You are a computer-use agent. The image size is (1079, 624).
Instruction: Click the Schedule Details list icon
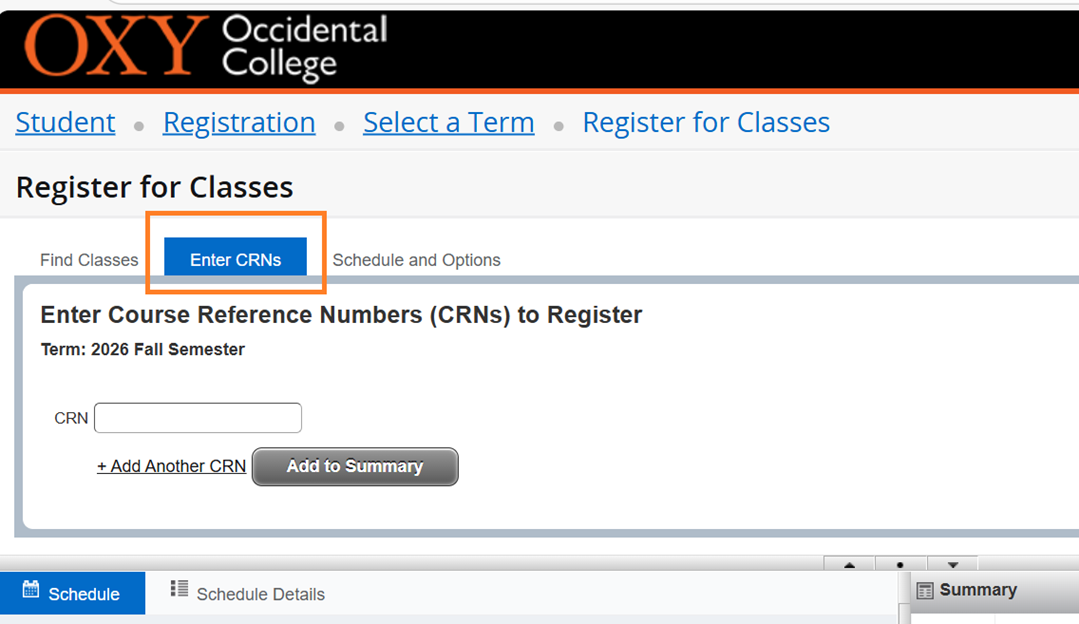[180, 593]
